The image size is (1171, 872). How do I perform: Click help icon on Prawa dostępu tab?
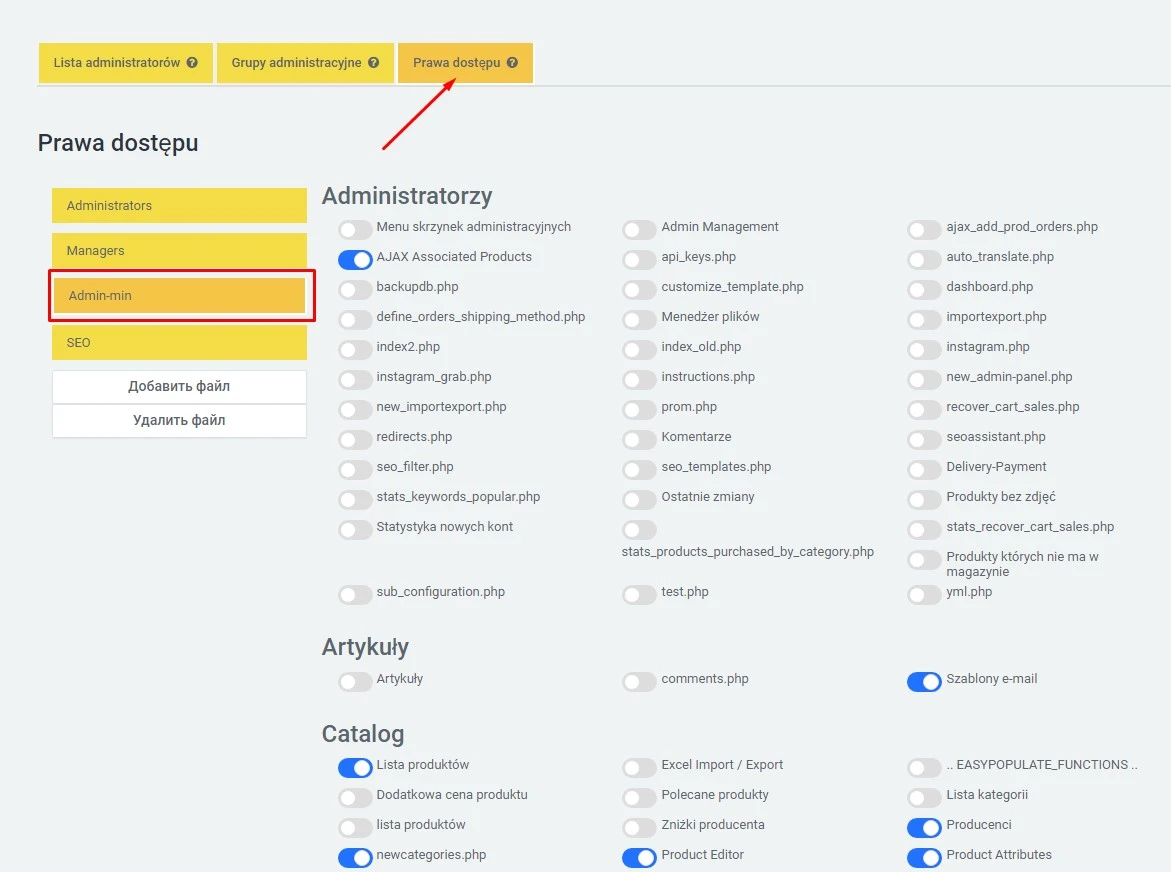(x=512, y=63)
